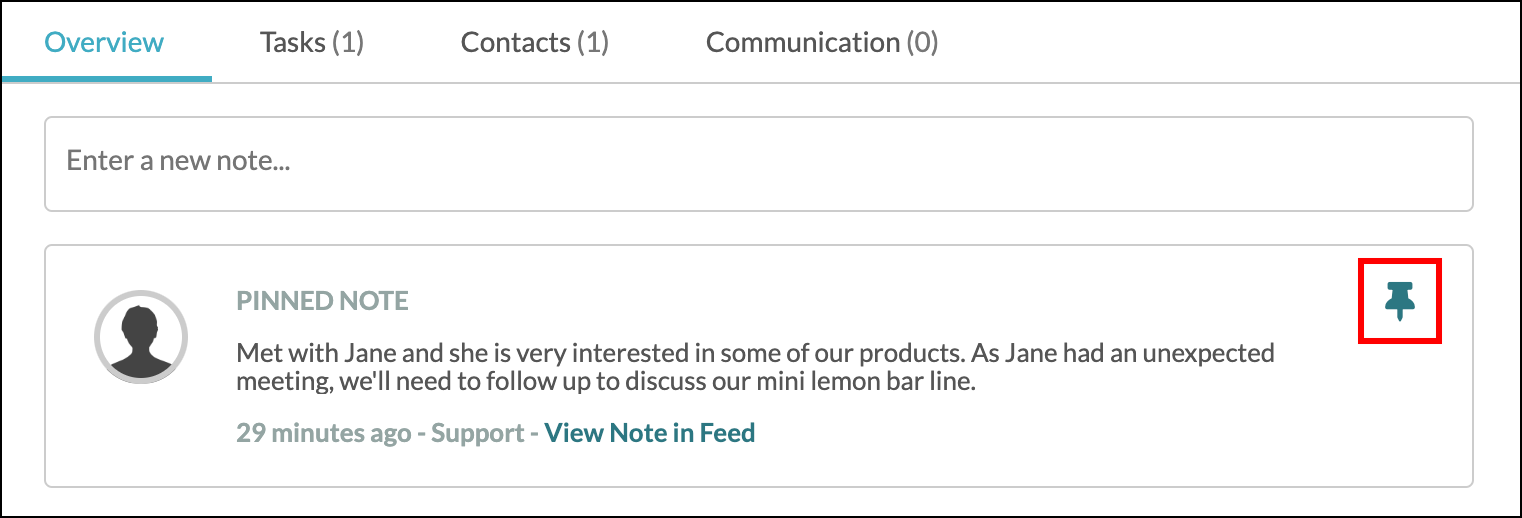The width and height of the screenshot is (1522, 518).
Task: Go to the Communication (0) tab
Action: (x=822, y=43)
